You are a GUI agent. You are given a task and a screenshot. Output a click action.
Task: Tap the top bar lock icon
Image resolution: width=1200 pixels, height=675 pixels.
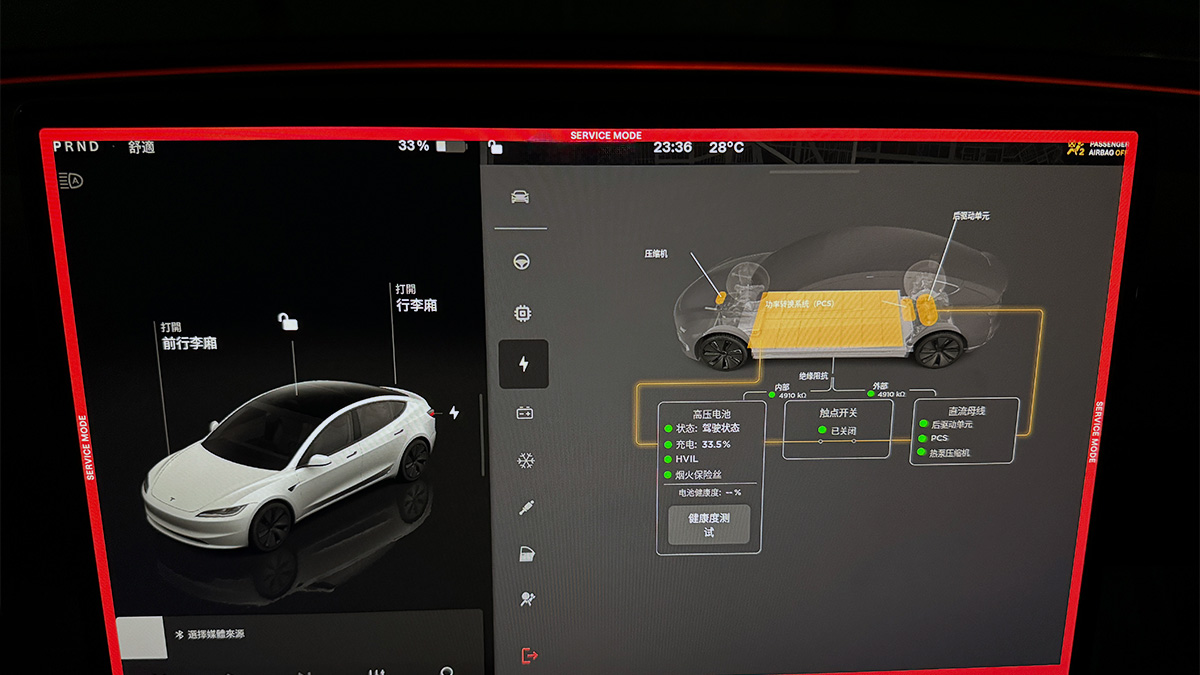pos(494,147)
